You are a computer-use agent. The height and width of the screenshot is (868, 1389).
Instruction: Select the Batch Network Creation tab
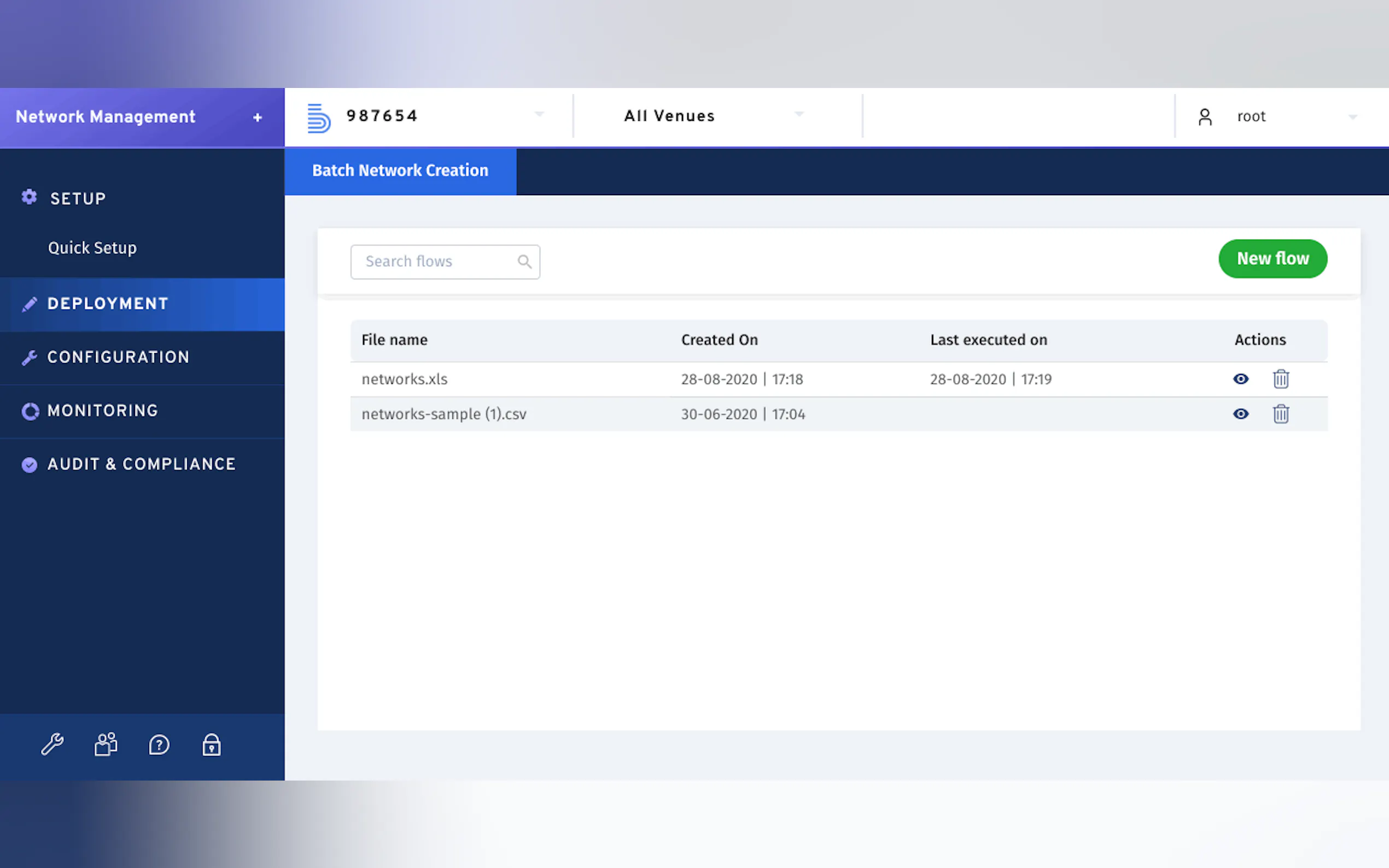point(400,171)
